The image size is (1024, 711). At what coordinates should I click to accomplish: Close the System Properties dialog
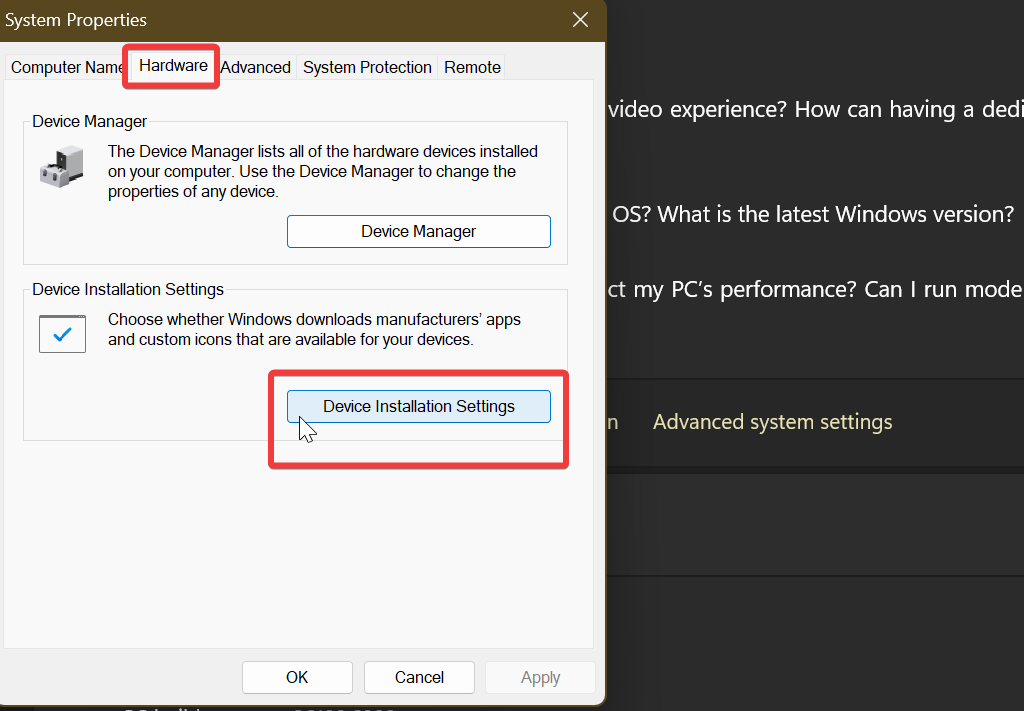coord(580,20)
